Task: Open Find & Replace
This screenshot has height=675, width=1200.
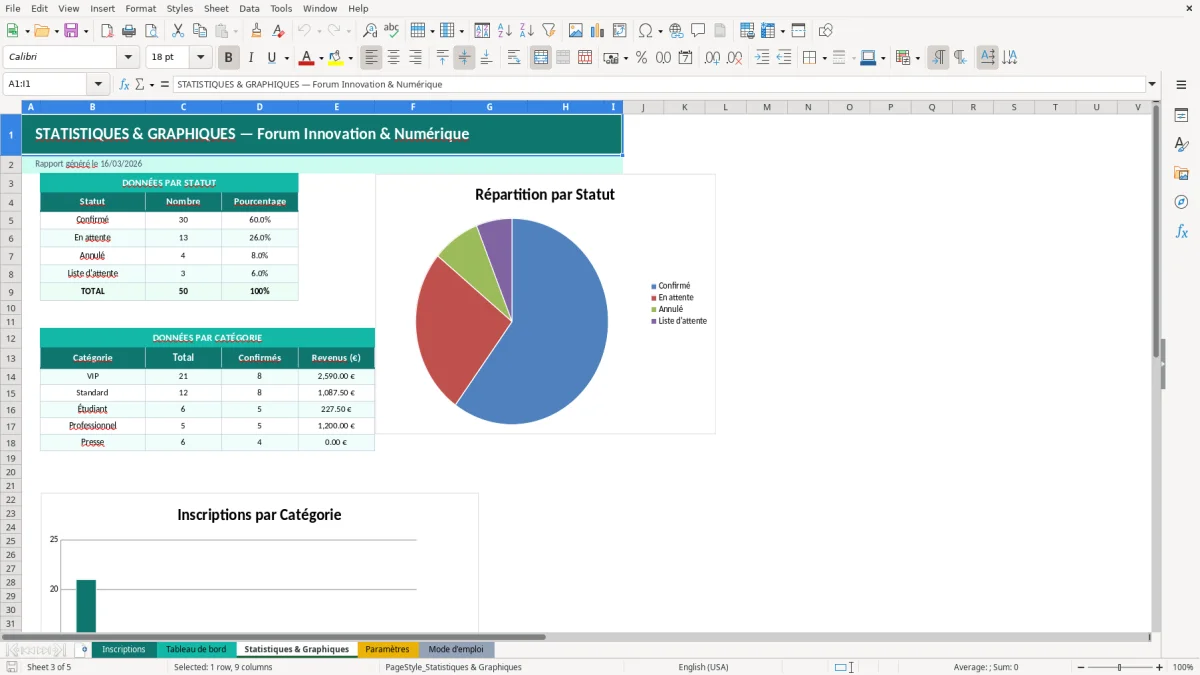Action: [370, 31]
